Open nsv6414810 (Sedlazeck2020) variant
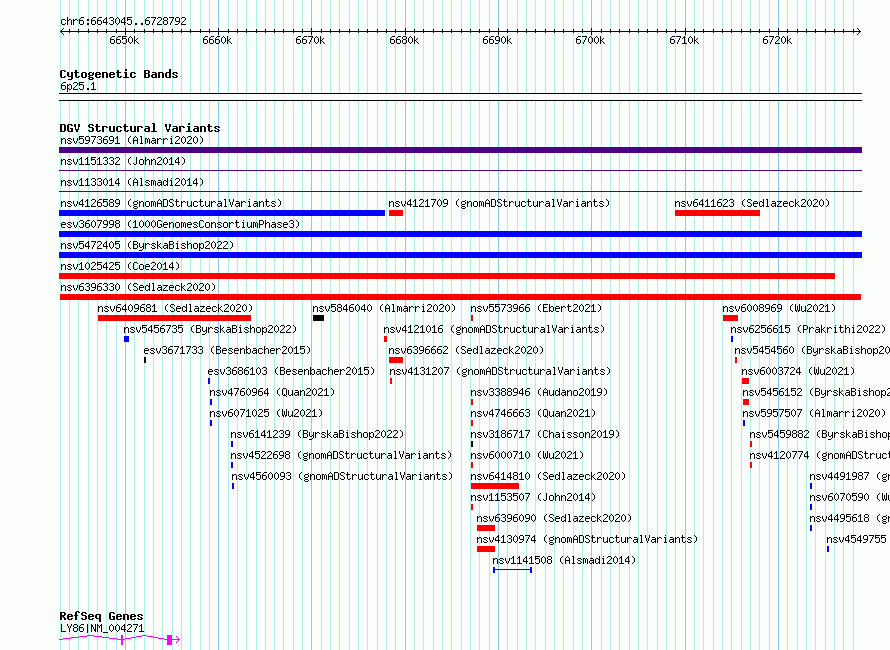Viewport: 890px width, 650px height. (548, 476)
